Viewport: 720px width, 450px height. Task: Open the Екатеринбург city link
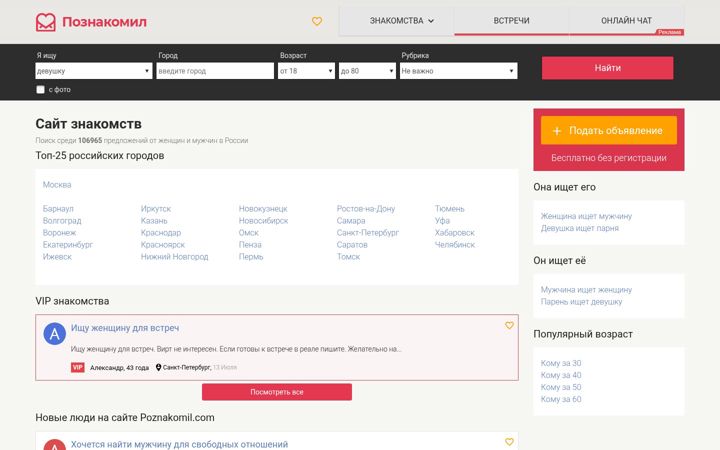[68, 245]
